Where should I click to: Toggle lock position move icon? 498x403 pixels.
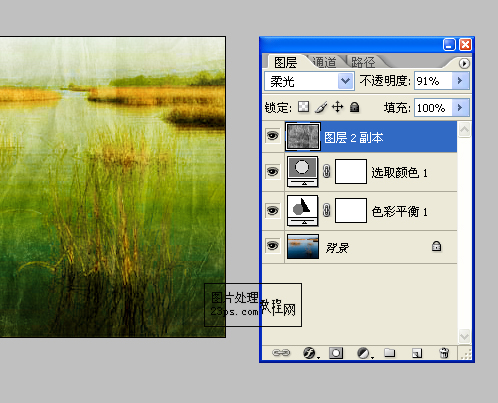337,107
